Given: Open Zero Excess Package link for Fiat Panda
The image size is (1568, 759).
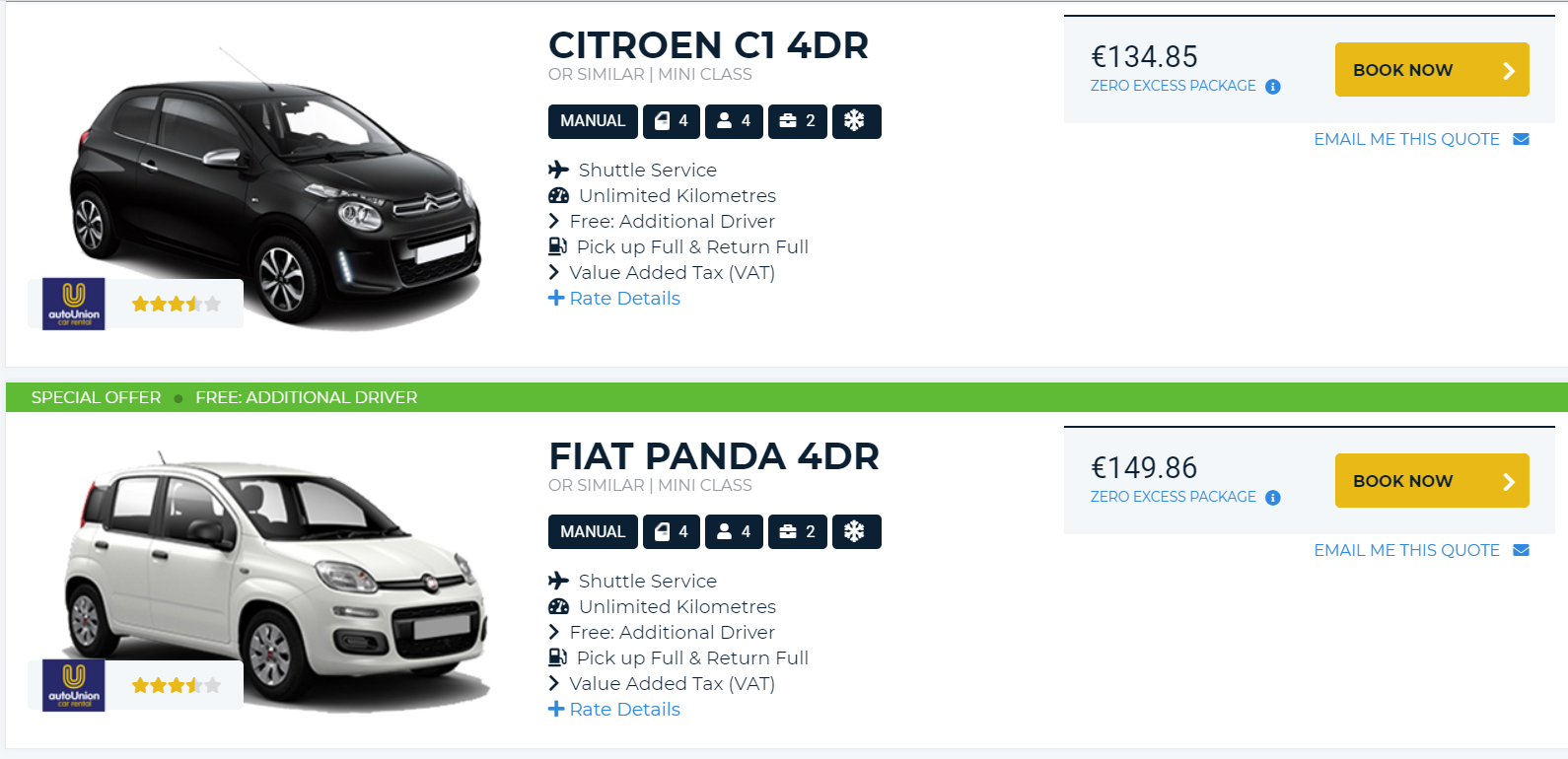Looking at the screenshot, I should 1173,497.
